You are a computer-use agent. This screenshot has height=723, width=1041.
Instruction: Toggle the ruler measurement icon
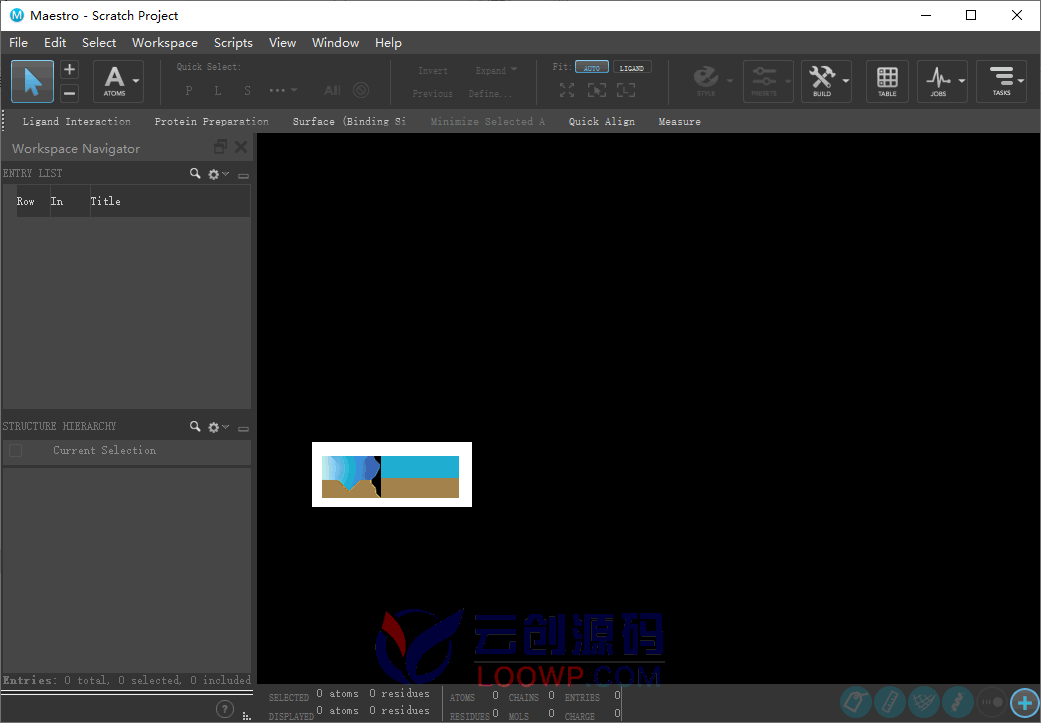(890, 702)
